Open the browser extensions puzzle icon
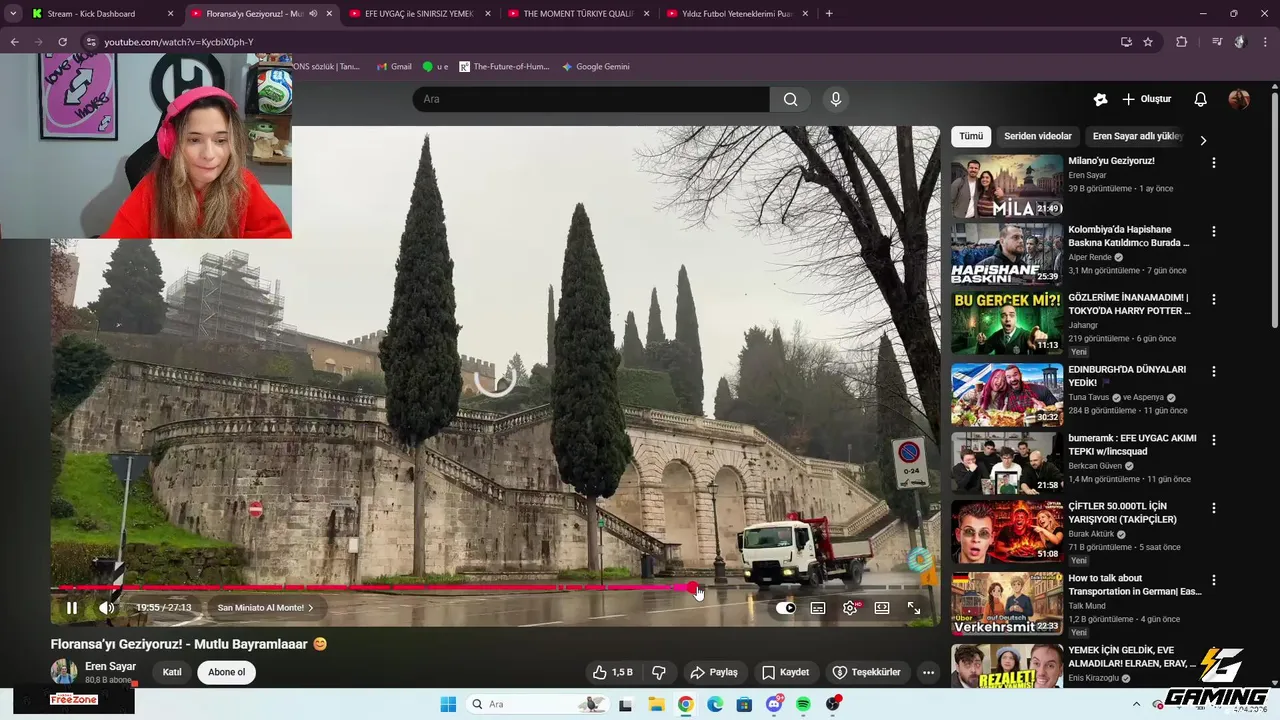Image resolution: width=1280 pixels, height=720 pixels. tap(1181, 42)
